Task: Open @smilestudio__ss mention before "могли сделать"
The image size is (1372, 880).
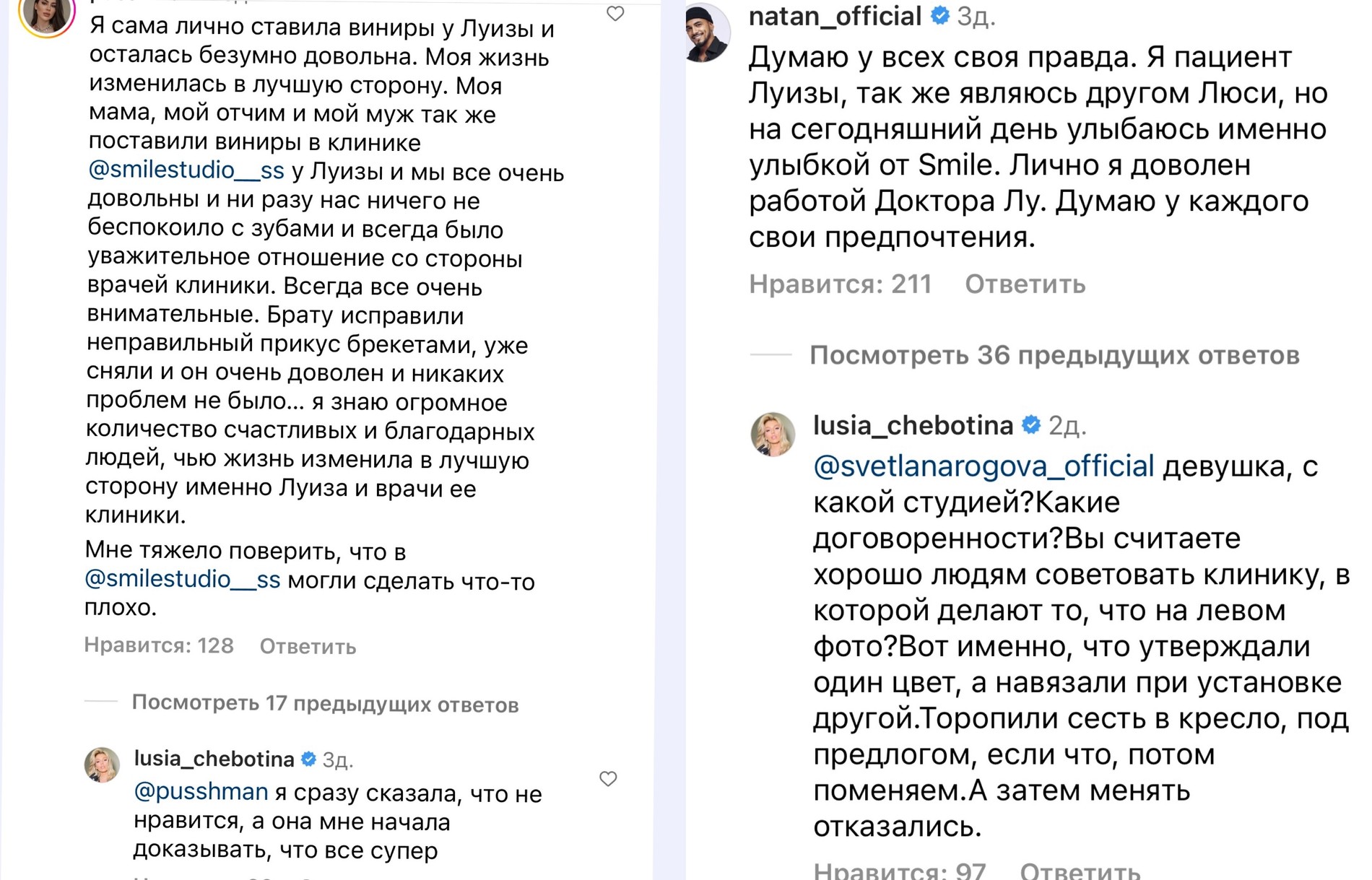Action: [x=182, y=579]
